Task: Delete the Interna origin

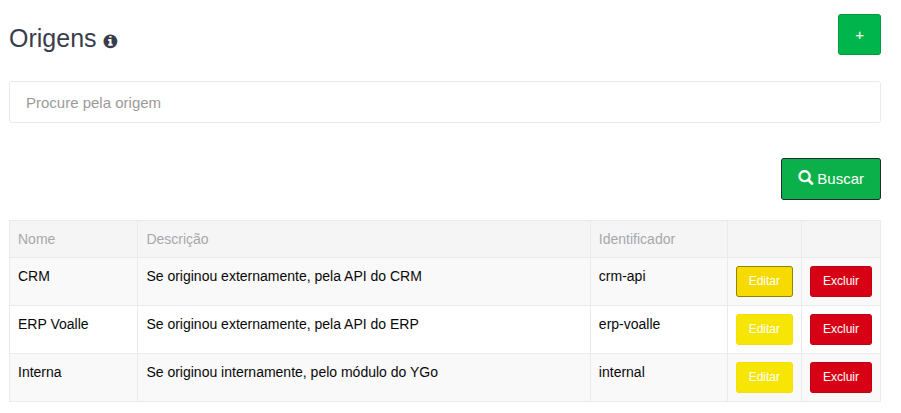Action: (840, 377)
